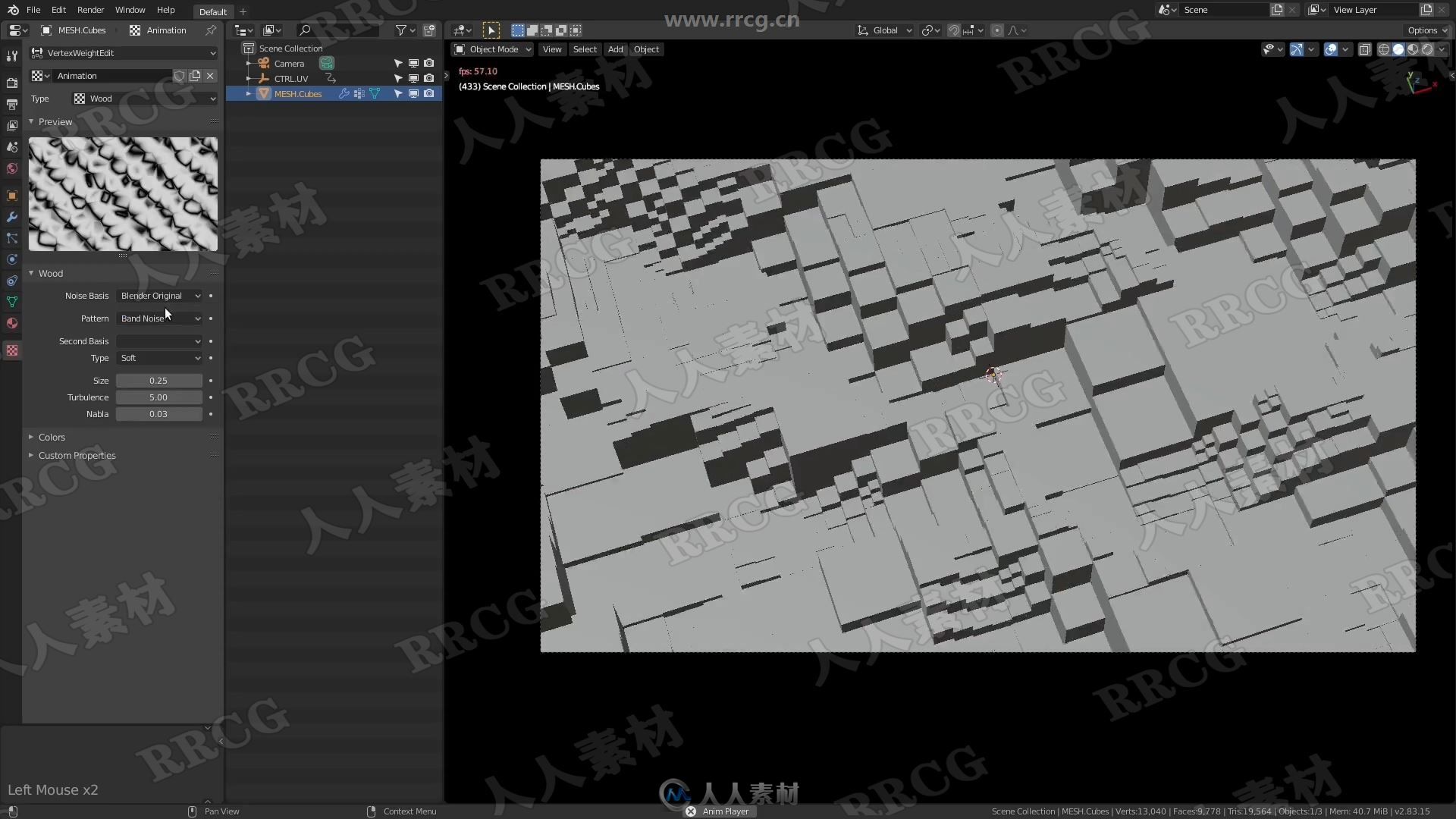
Task: Drag the Size value slider for Wood
Action: 158,380
